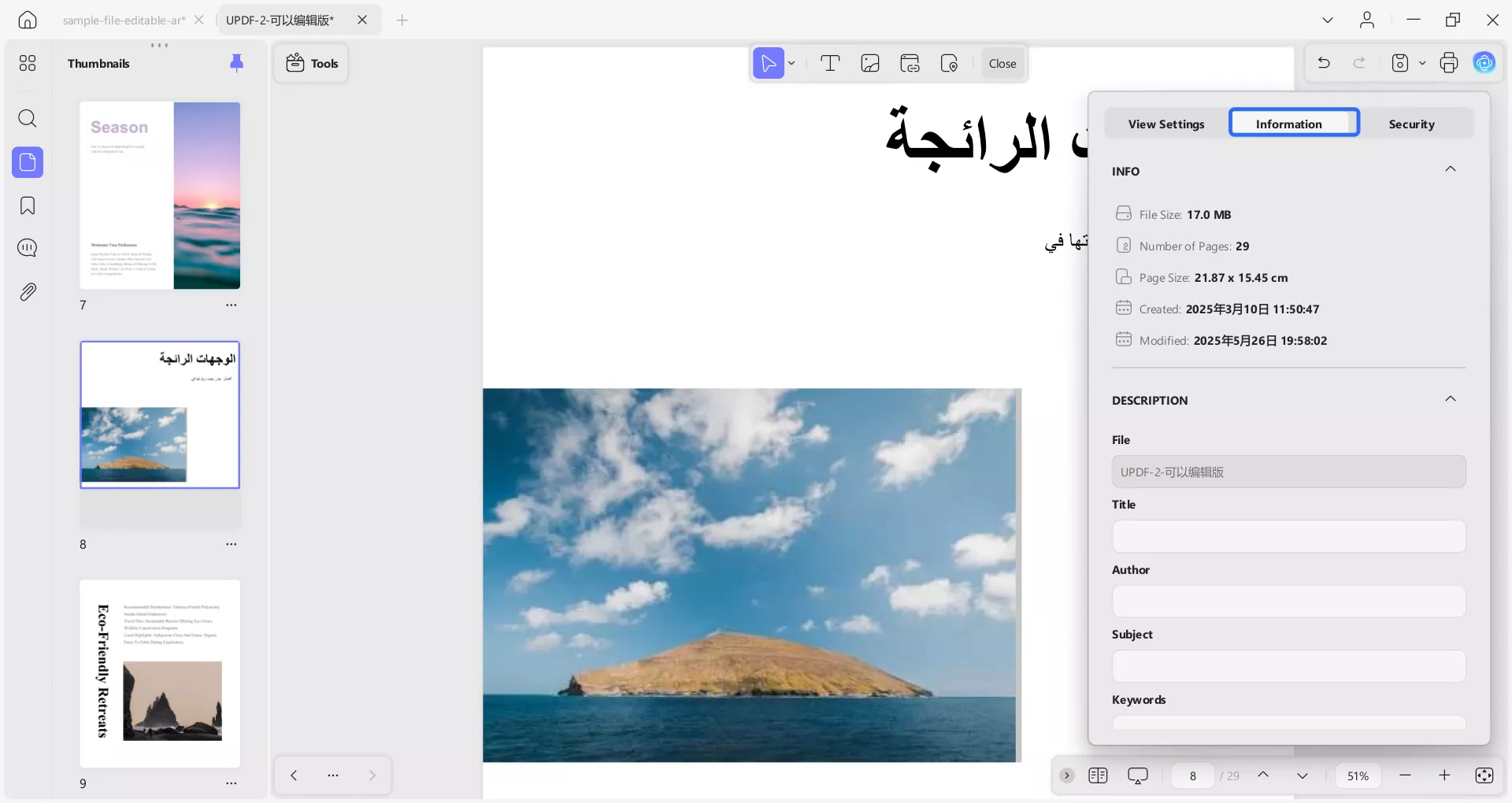The width and height of the screenshot is (1512, 803).
Task: Undo the last action
Action: 1324,63
